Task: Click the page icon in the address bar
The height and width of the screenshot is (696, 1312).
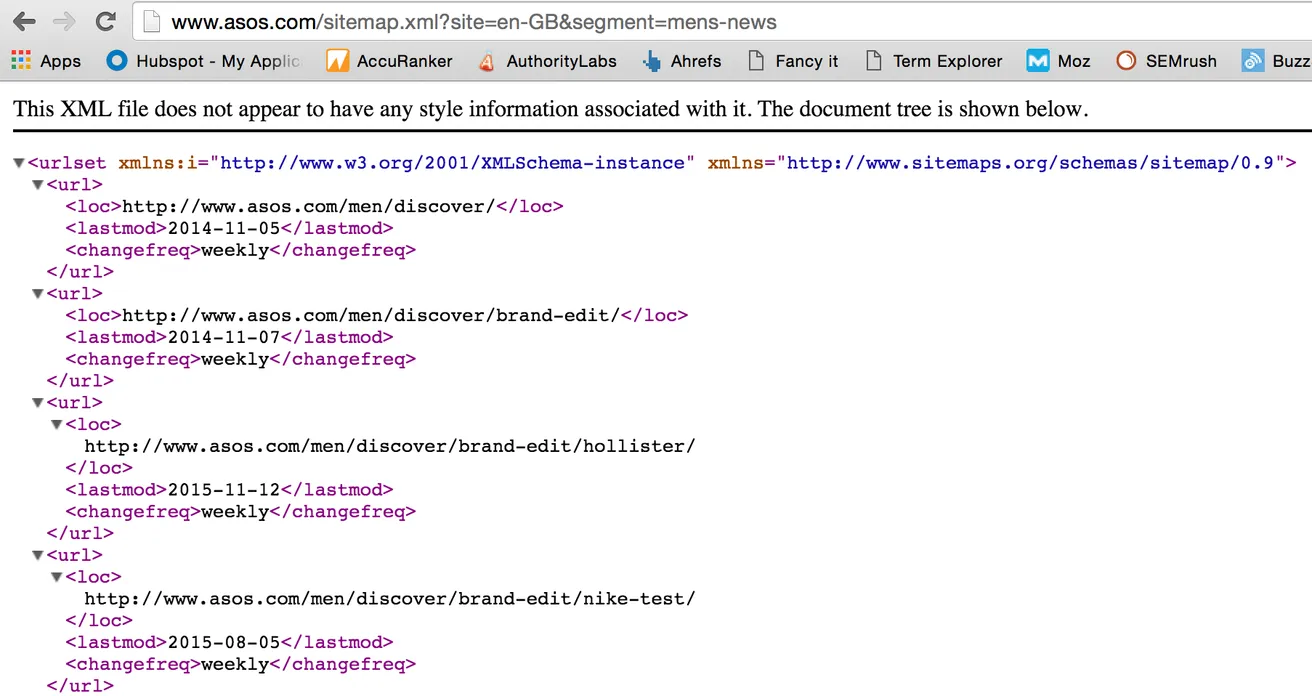Action: pyautogui.click(x=150, y=21)
